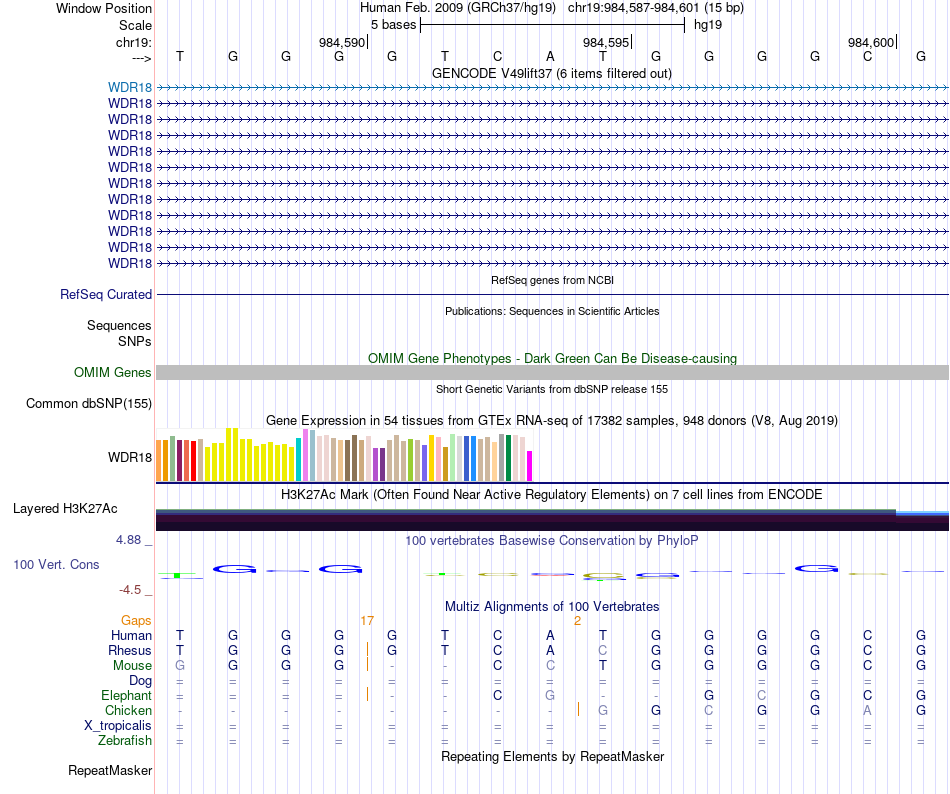Open the light-blue WDR18 transcript label
The height and width of the screenshot is (794, 950).
click(130, 88)
